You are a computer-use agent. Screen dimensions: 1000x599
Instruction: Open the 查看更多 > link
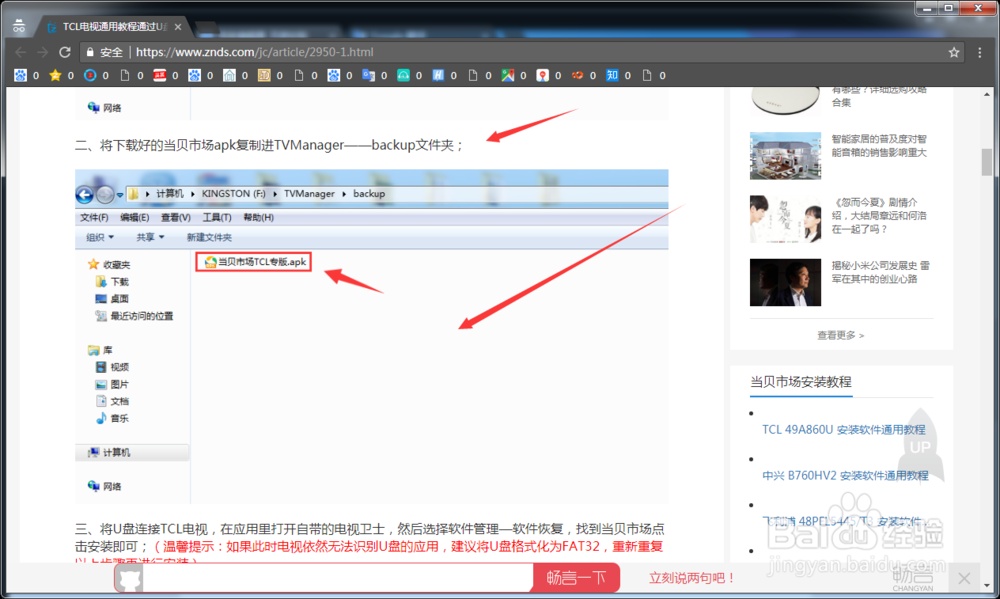(841, 335)
